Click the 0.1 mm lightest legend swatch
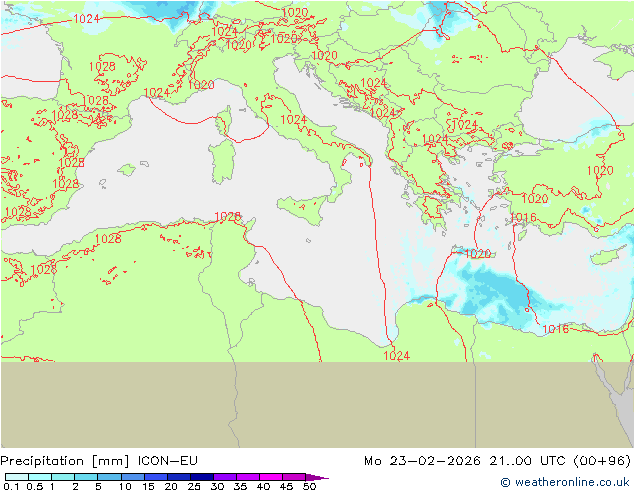The width and height of the screenshot is (634, 490). 17,477
